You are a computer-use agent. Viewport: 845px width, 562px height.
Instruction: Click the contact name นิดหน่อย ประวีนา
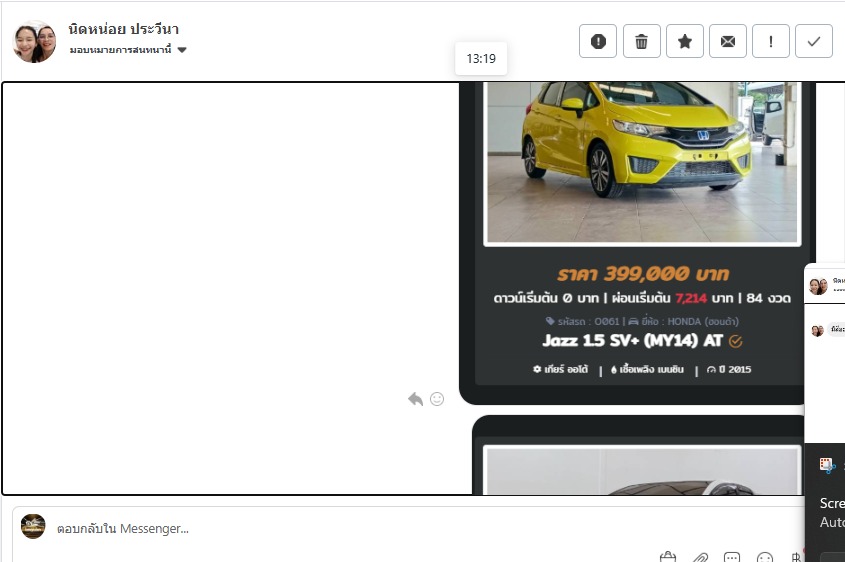[x=123, y=29]
